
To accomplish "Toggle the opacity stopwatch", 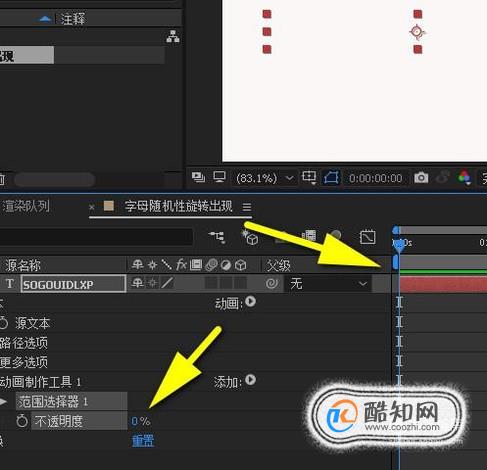I will [22, 421].
